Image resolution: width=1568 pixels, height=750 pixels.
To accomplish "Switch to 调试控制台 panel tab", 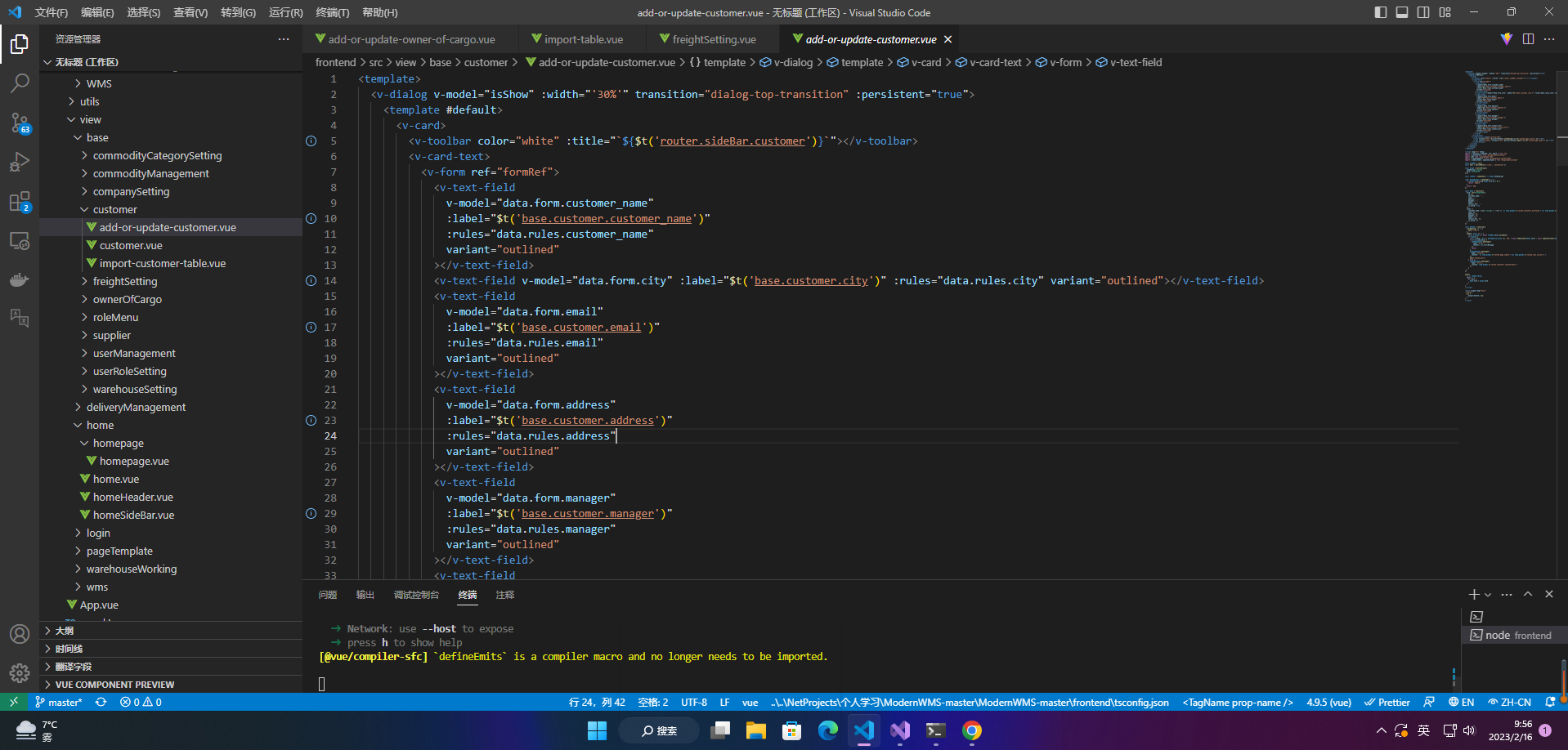I will pos(416,595).
